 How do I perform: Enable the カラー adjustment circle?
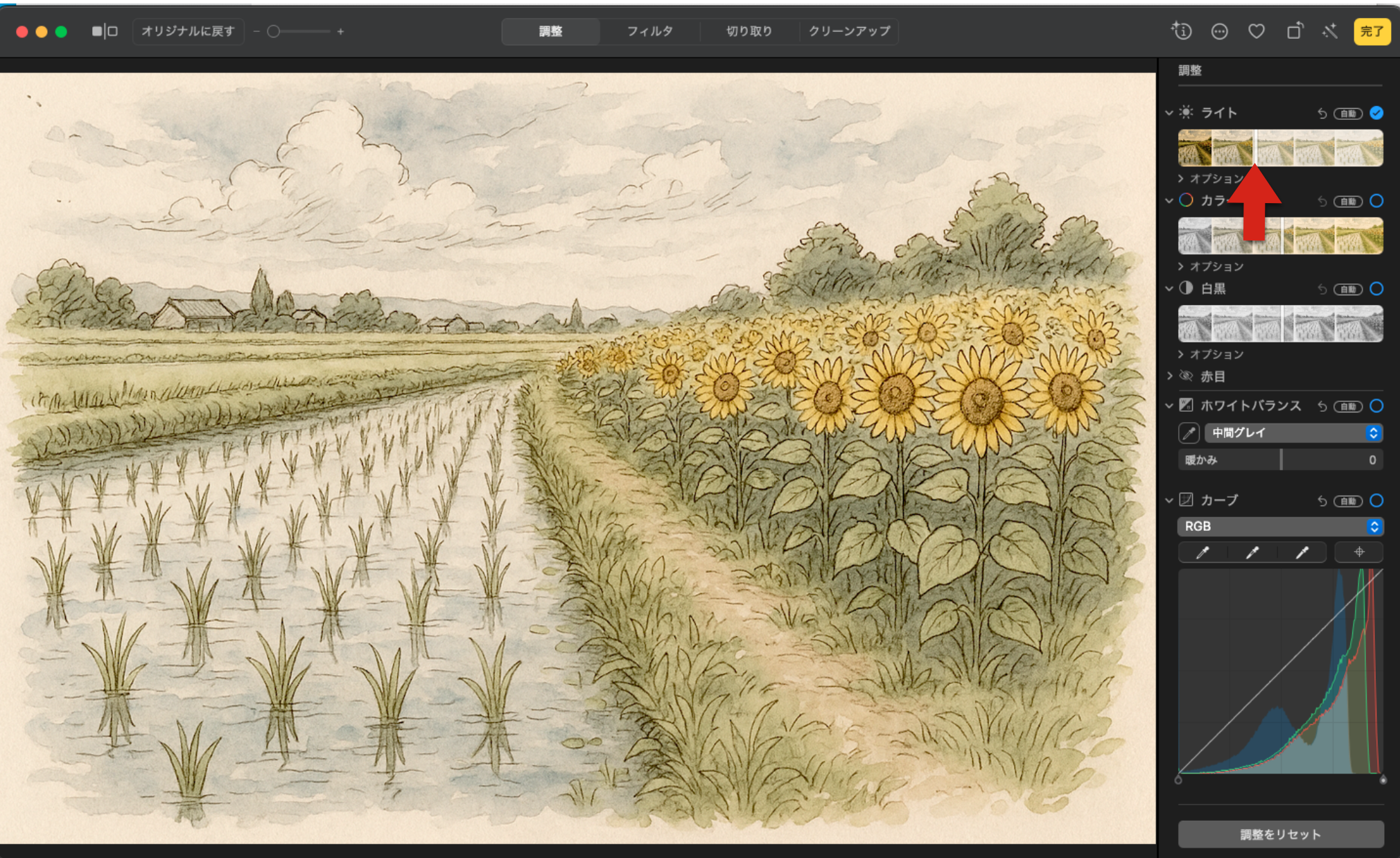(1376, 201)
